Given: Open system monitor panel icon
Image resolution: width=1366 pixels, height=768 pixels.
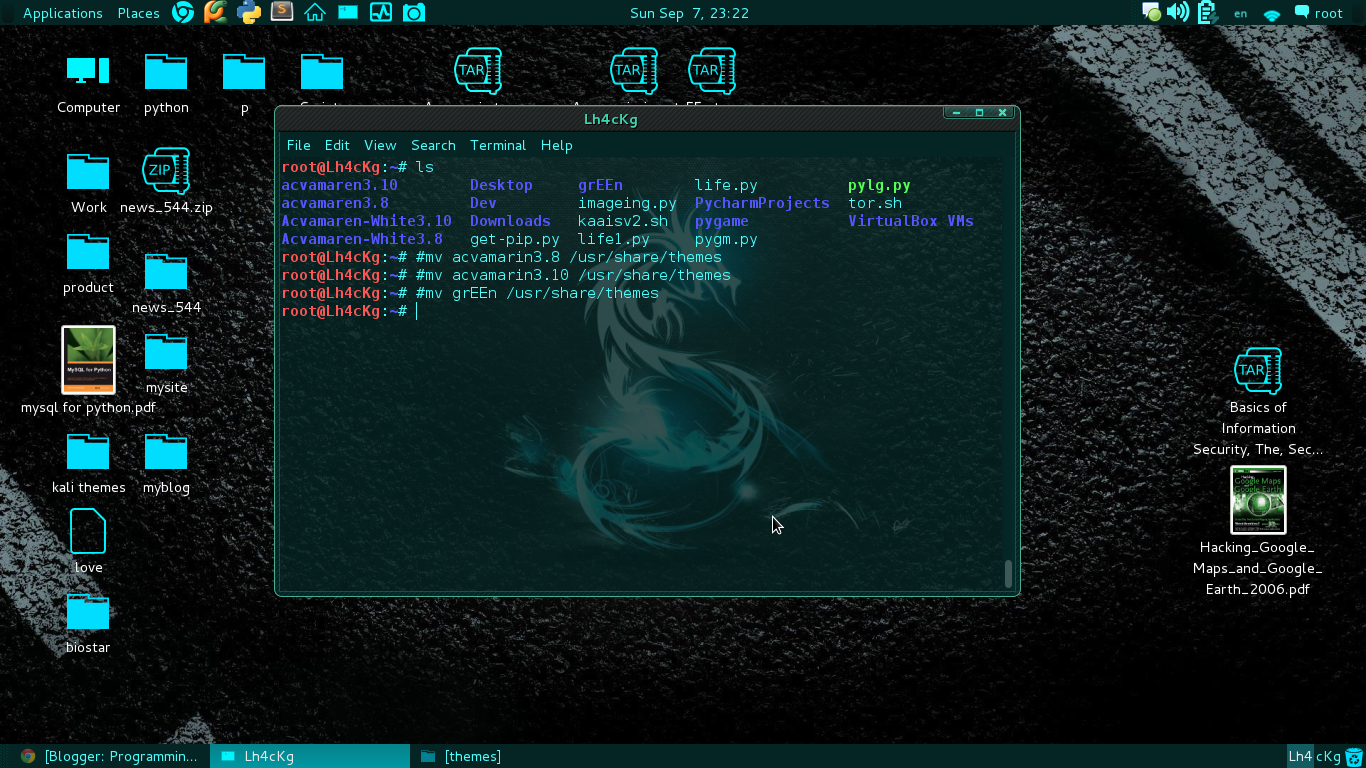Looking at the screenshot, I should (380, 12).
